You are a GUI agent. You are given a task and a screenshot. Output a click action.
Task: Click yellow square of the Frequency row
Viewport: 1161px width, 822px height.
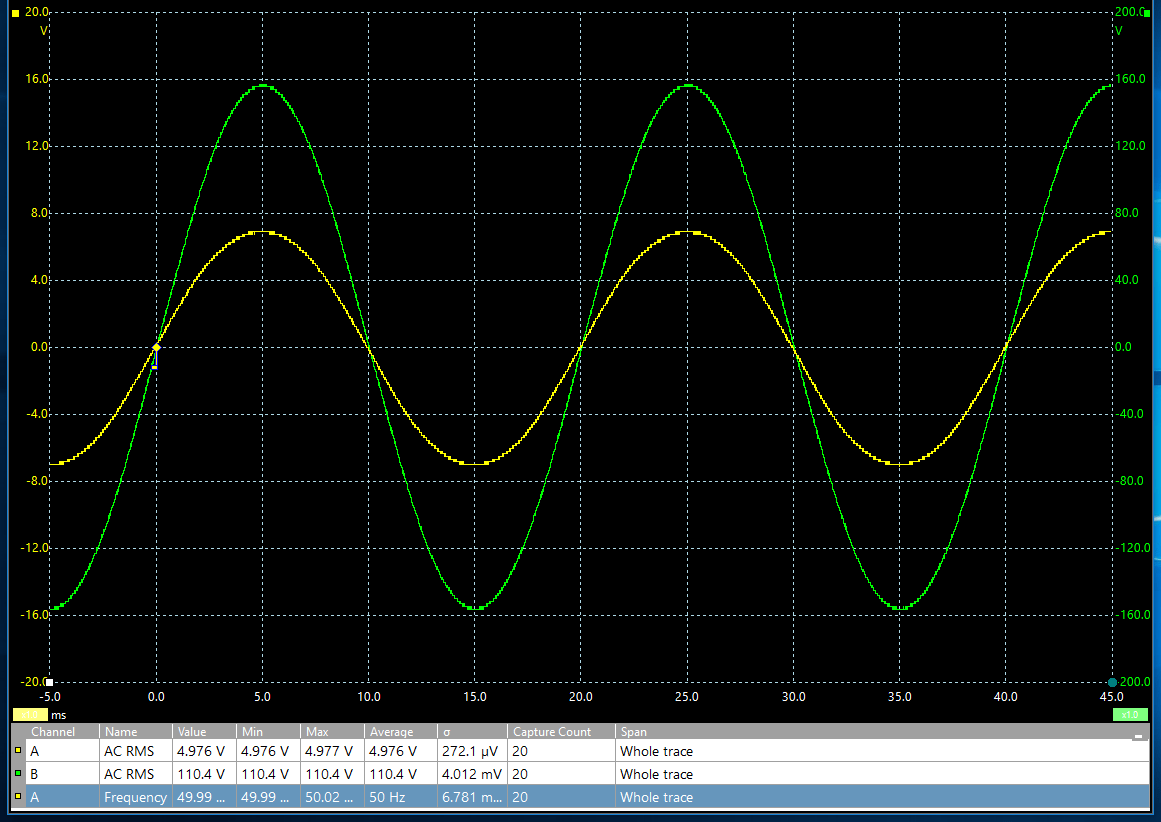pos(18,797)
